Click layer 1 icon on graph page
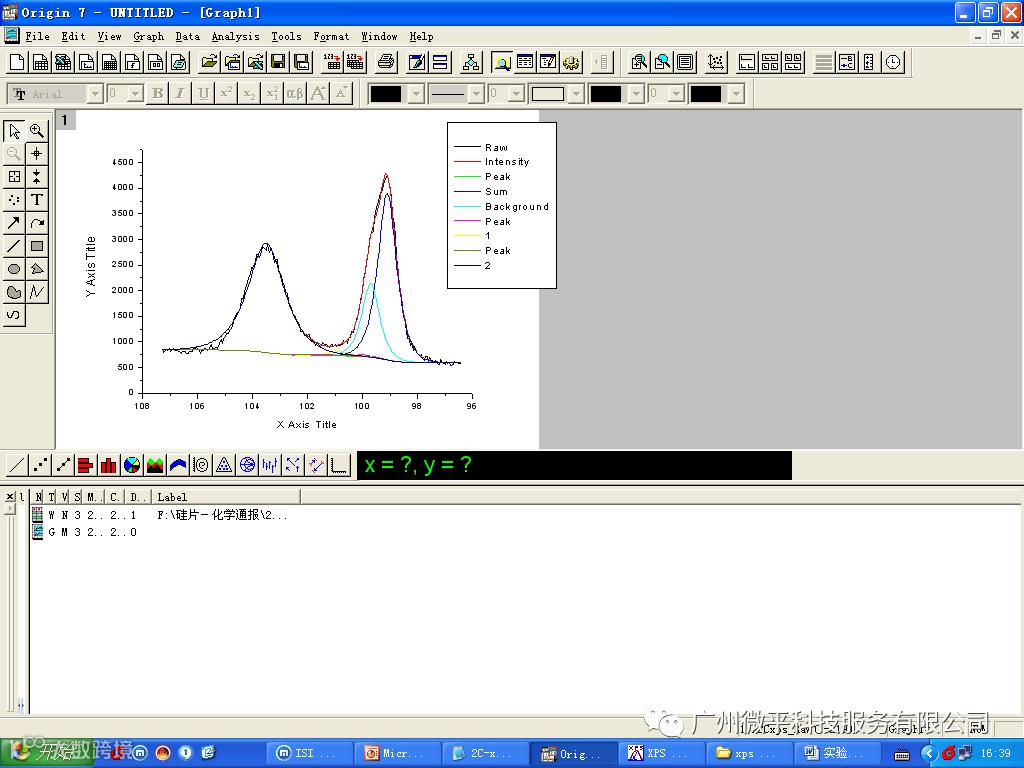Image resolution: width=1024 pixels, height=768 pixels. pos(65,120)
